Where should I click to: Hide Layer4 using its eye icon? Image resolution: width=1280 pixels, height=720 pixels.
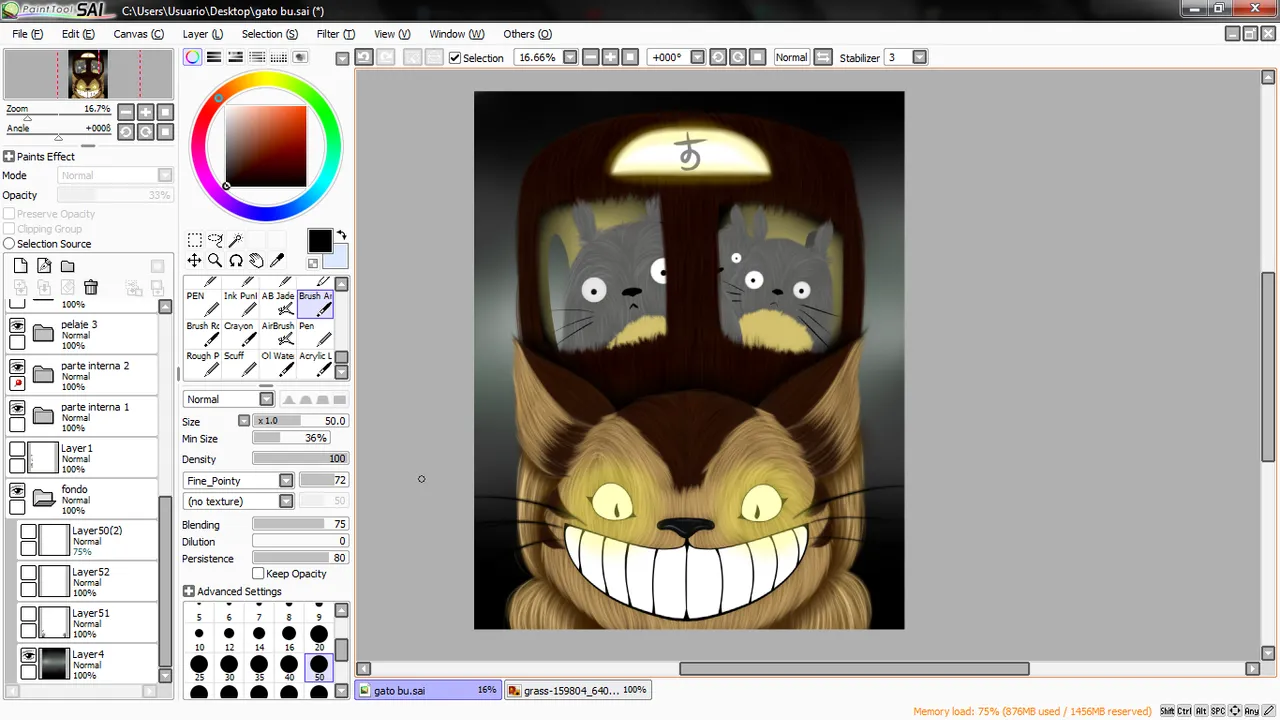29,656
